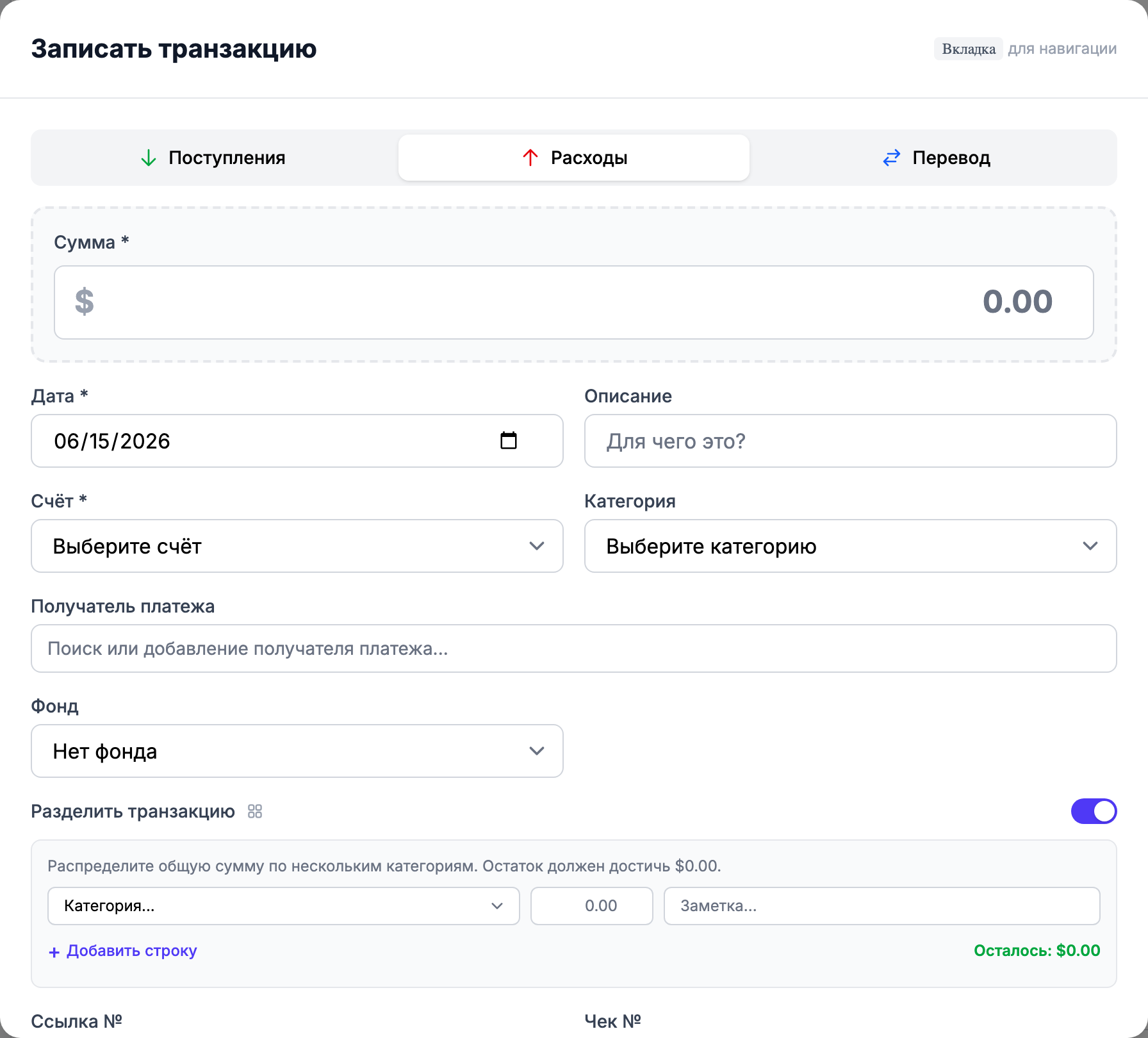Viewport: 1148px width, 1038px height.
Task: Click the plus icon before Добавить строку
Action: (54, 952)
